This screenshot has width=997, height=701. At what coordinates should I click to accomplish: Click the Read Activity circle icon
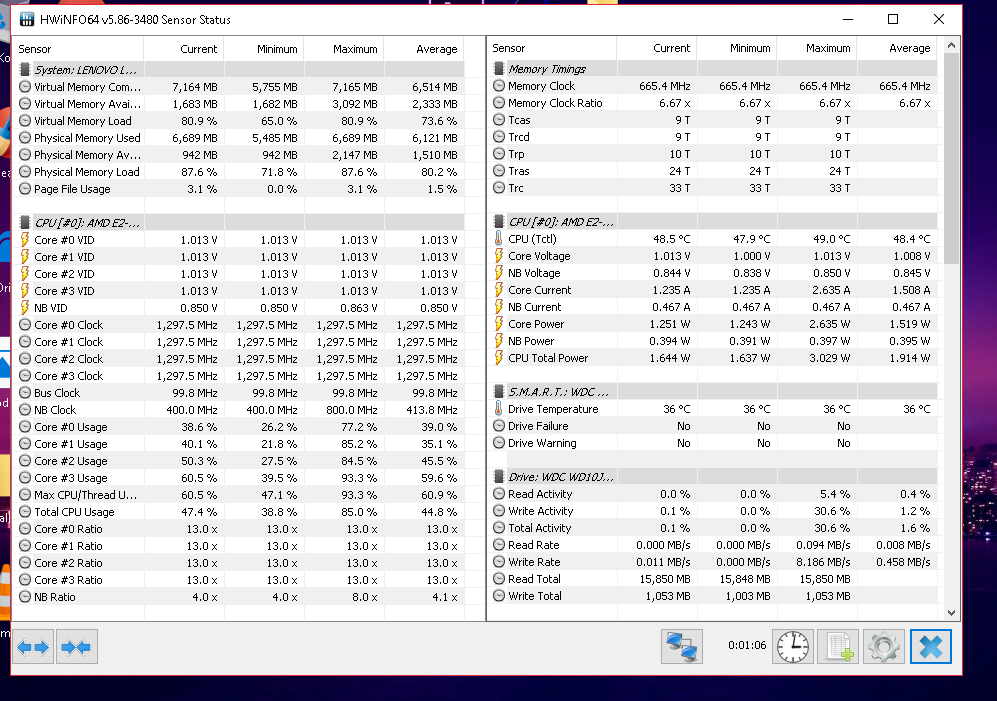(498, 494)
